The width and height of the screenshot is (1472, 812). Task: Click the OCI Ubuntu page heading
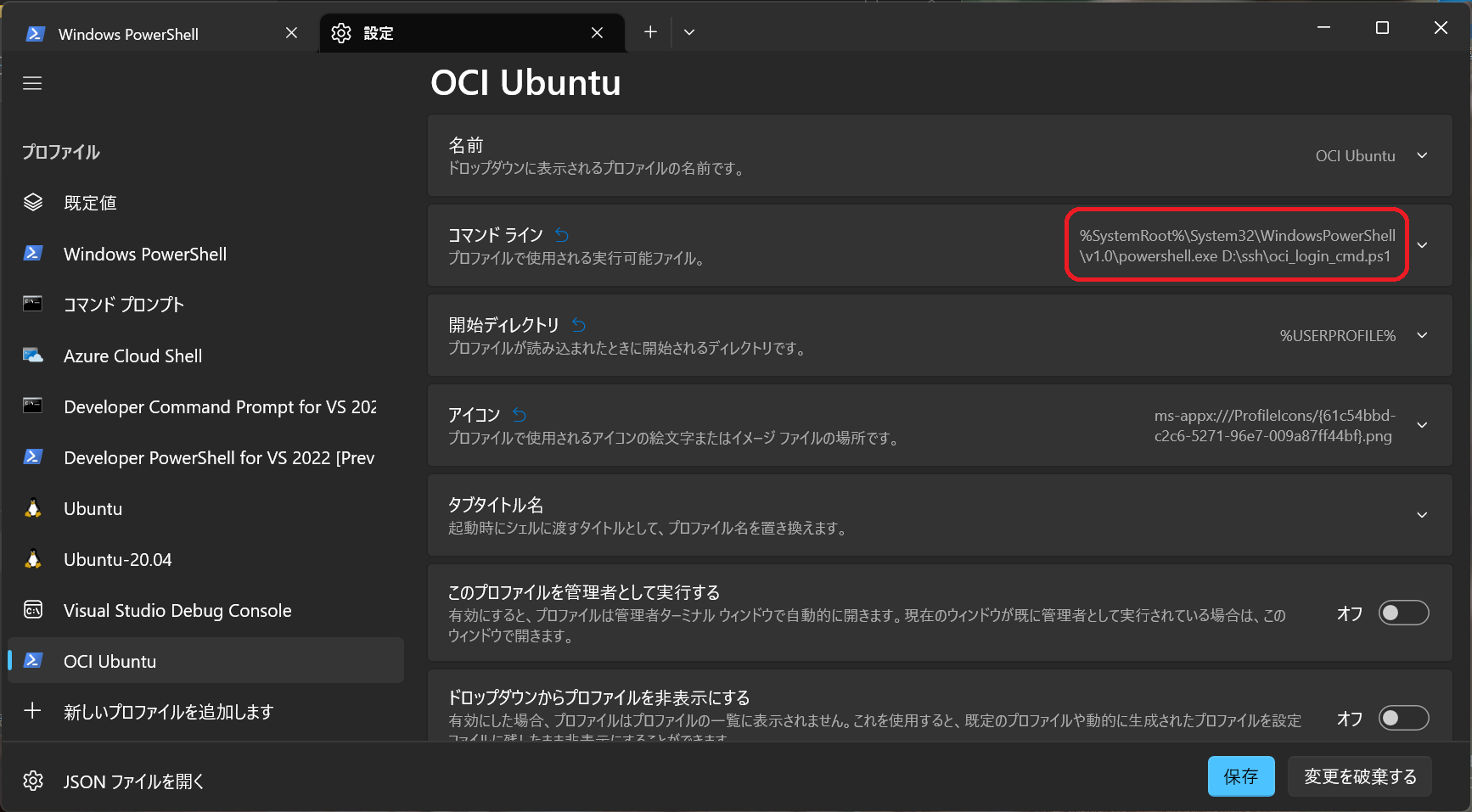click(525, 82)
